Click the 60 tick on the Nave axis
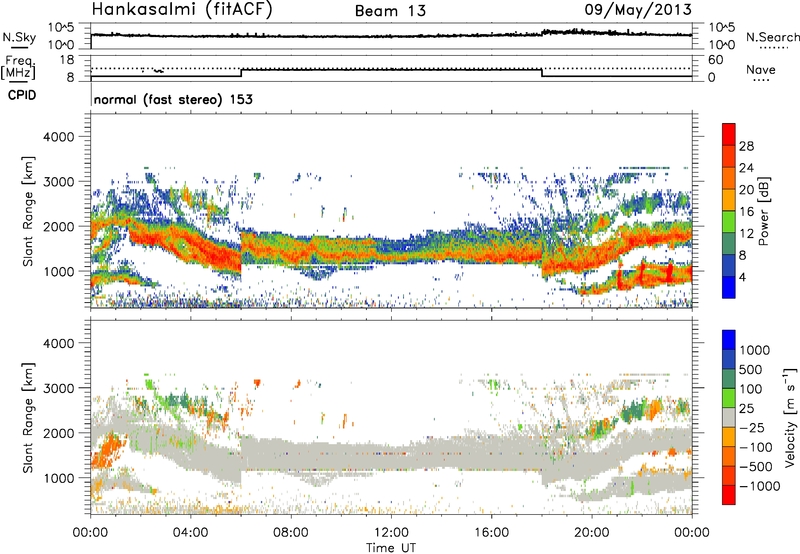This screenshot has height=554, width=800. (x=715, y=60)
